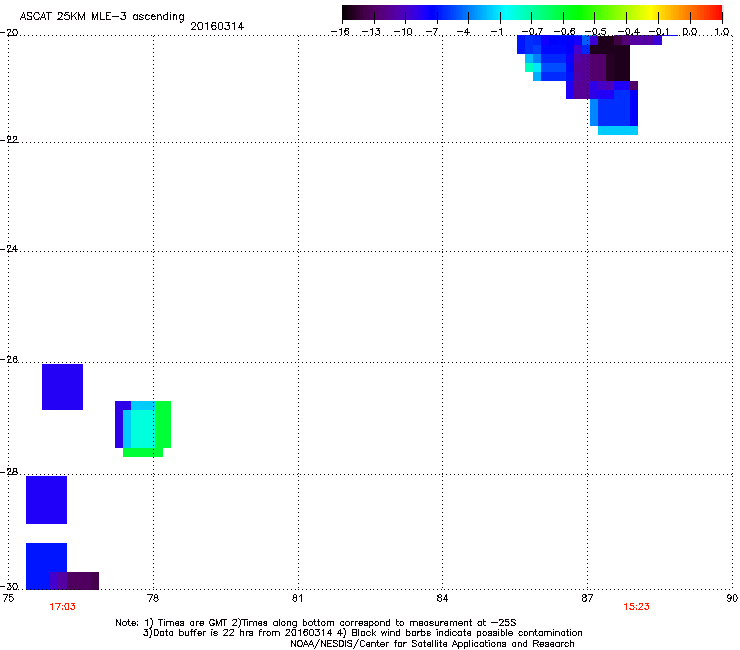
Task: Click the latitude axis label -28
Action: 9,472
